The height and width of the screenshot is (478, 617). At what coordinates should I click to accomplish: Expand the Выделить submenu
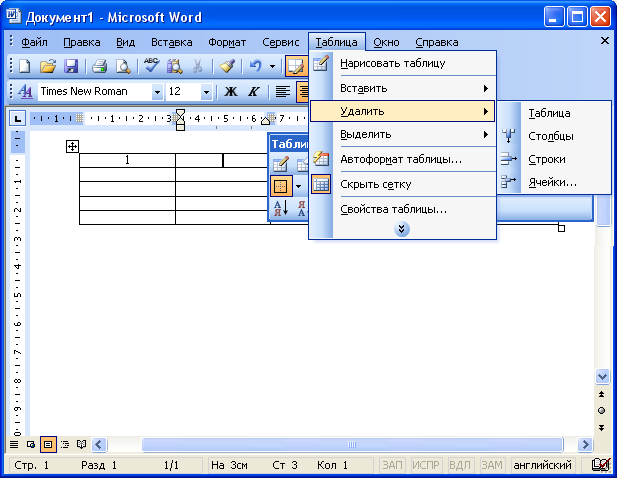point(402,135)
